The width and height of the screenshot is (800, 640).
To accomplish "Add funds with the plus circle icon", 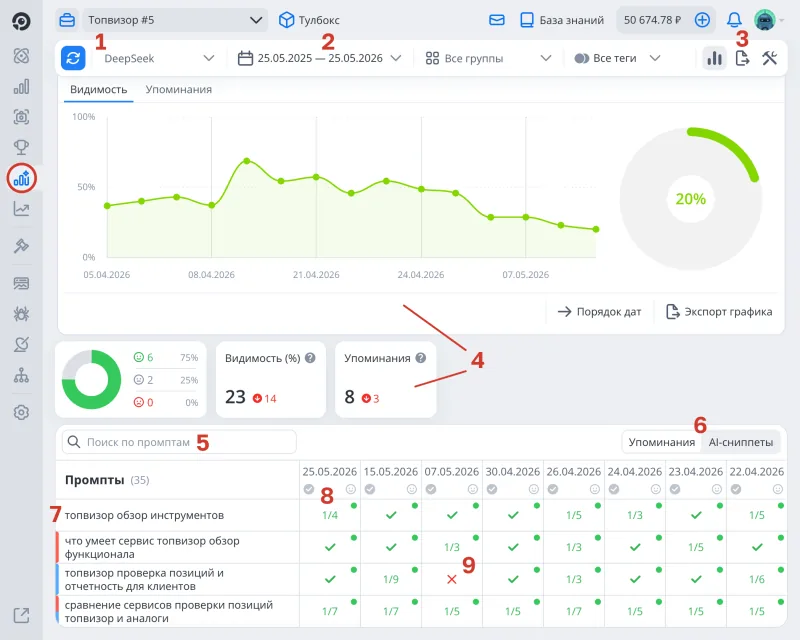I will [702, 20].
